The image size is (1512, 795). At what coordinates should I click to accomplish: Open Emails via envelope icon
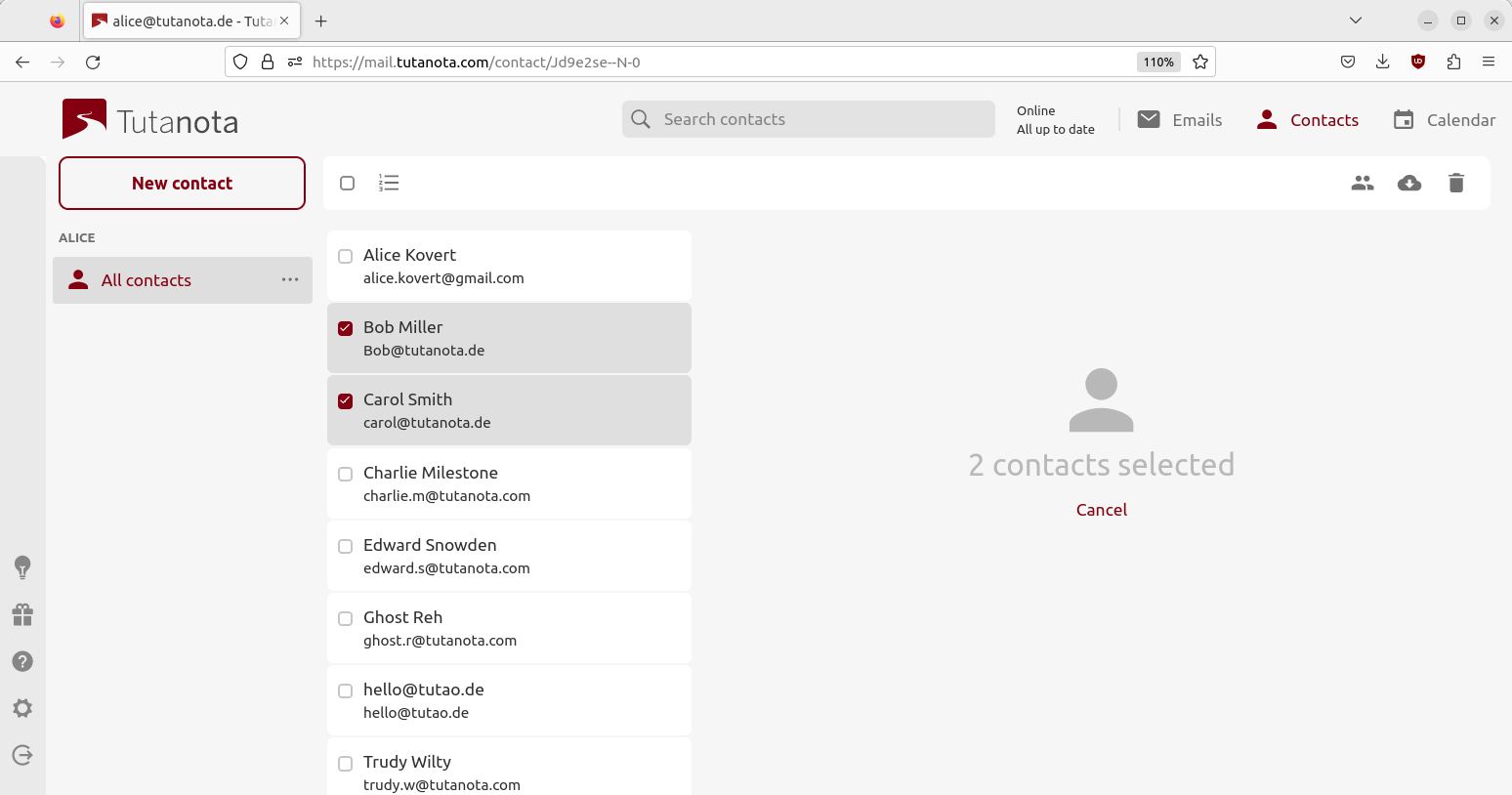tap(1150, 119)
